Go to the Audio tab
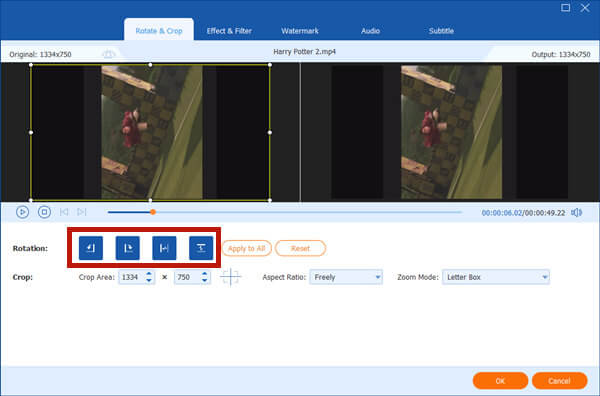Screen dimensions: 600x396 point(370,31)
